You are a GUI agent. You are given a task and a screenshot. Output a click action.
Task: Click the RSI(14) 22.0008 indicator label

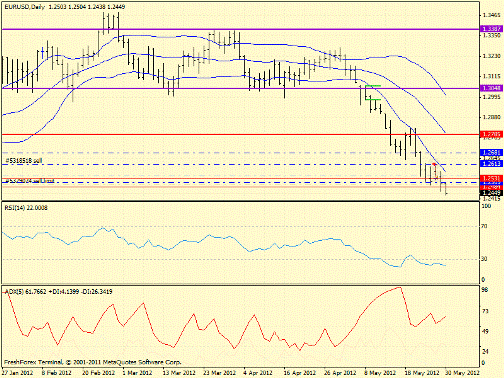tap(26, 208)
